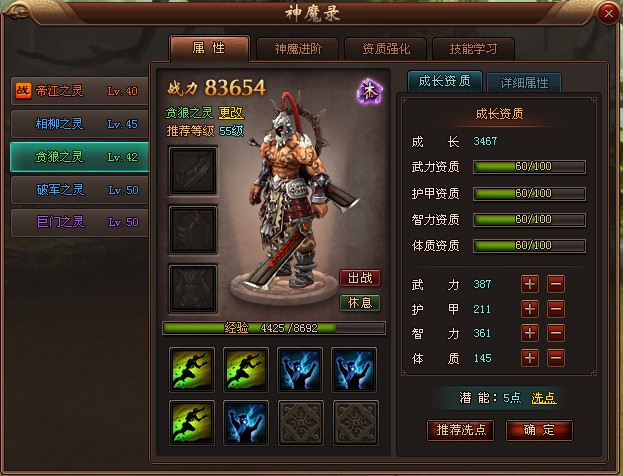Image resolution: width=623 pixels, height=476 pixels.
Task: Switch to the 神魔进阶 tab
Action: coord(298,49)
